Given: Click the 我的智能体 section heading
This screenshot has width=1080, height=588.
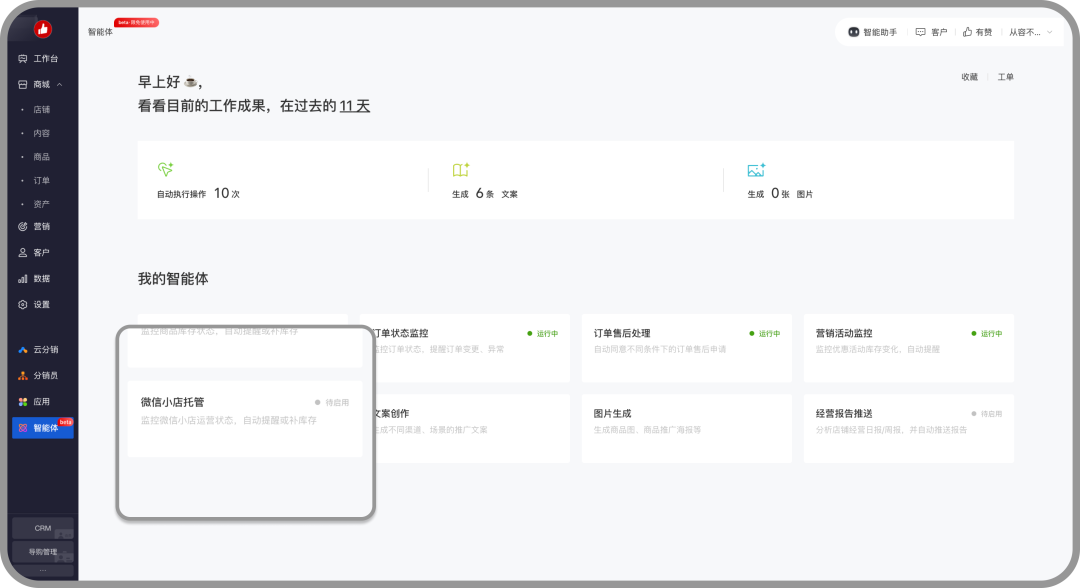Looking at the screenshot, I should pyautogui.click(x=173, y=279).
